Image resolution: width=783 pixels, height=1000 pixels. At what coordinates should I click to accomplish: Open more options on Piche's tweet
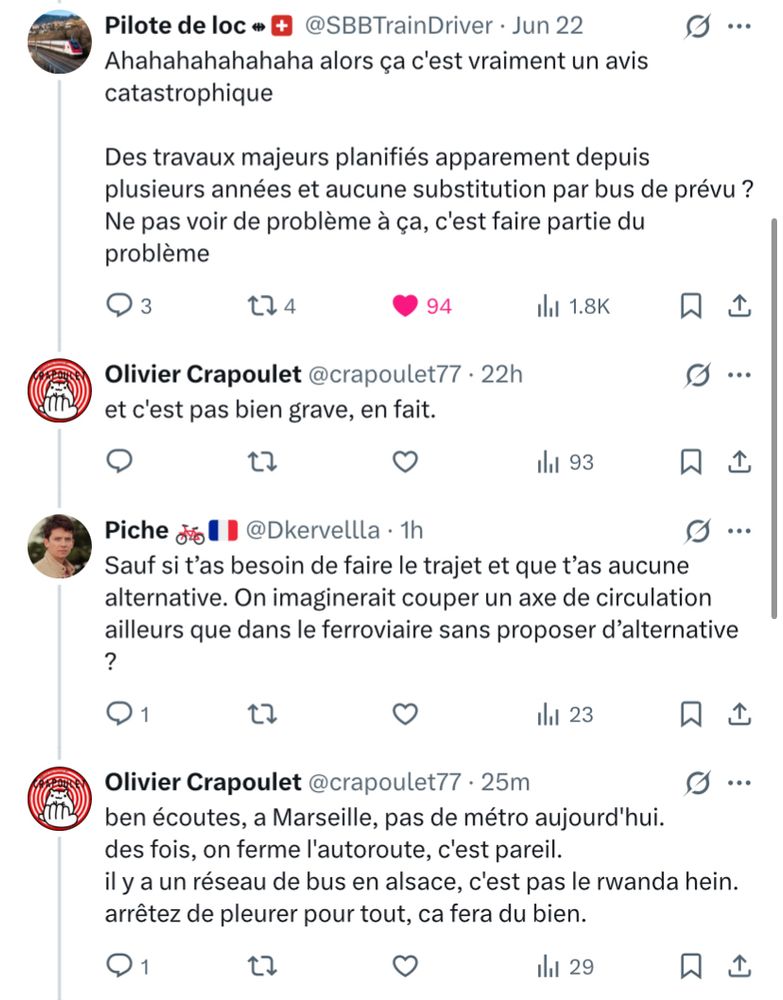739,531
